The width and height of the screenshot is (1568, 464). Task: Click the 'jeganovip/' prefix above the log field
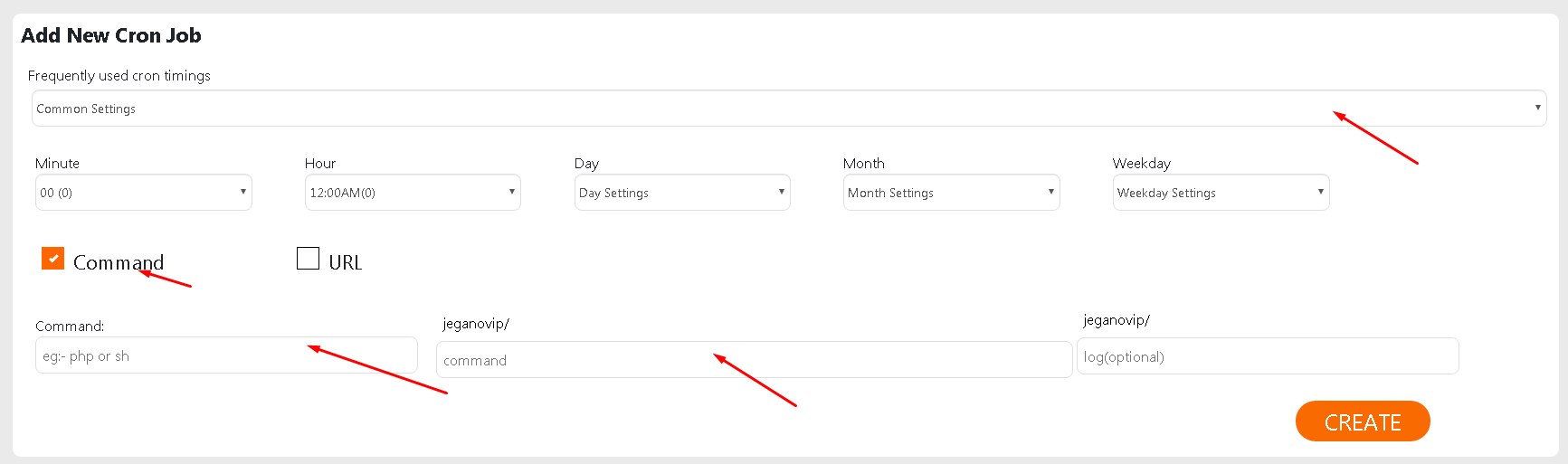pyautogui.click(x=1116, y=320)
